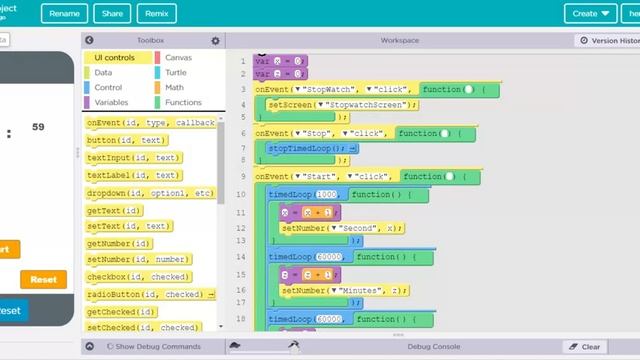Click the 59 seconds label in preview
Screen dimensions: 640x360
[38, 127]
